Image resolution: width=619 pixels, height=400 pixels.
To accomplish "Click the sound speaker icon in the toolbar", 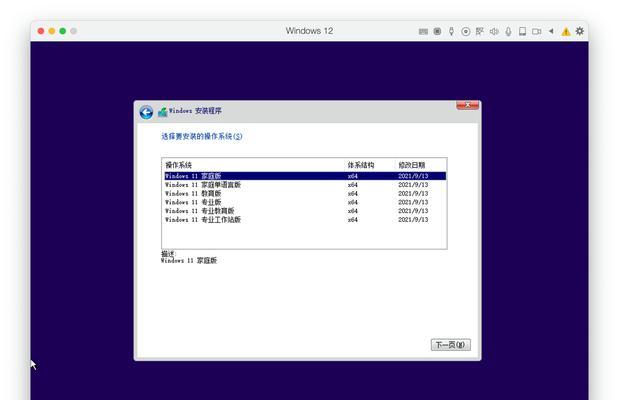I will pos(494,31).
